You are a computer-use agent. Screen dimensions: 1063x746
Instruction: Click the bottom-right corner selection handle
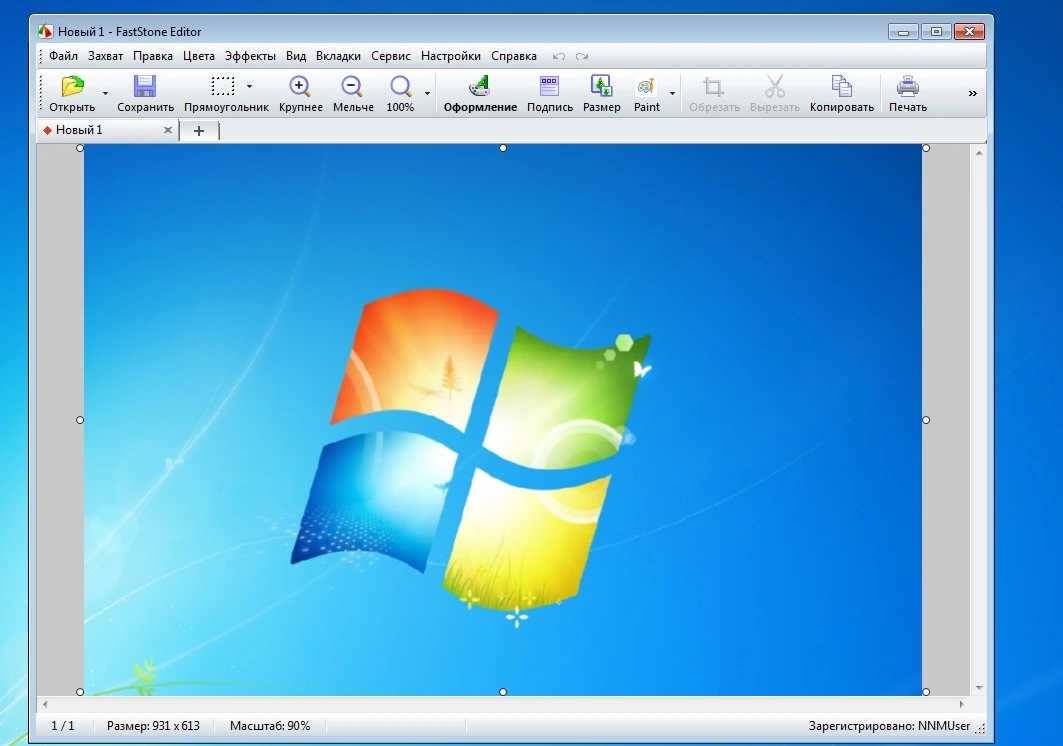pos(926,692)
